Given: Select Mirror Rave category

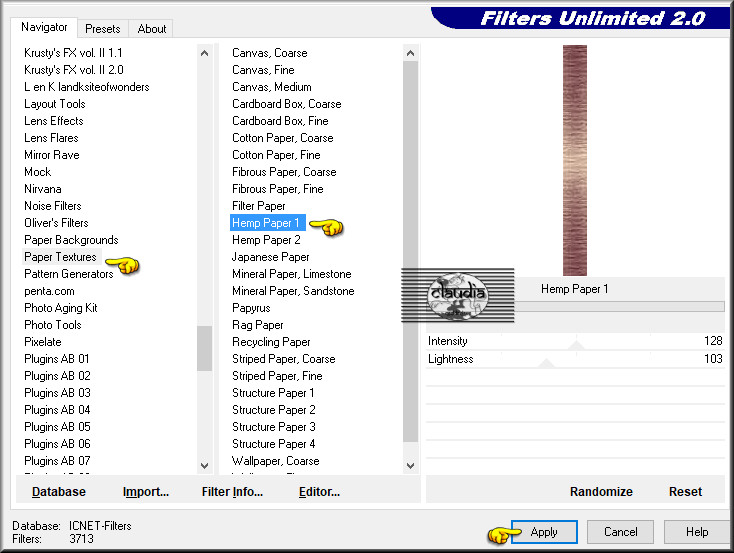Looking at the screenshot, I should pyautogui.click(x=51, y=155).
